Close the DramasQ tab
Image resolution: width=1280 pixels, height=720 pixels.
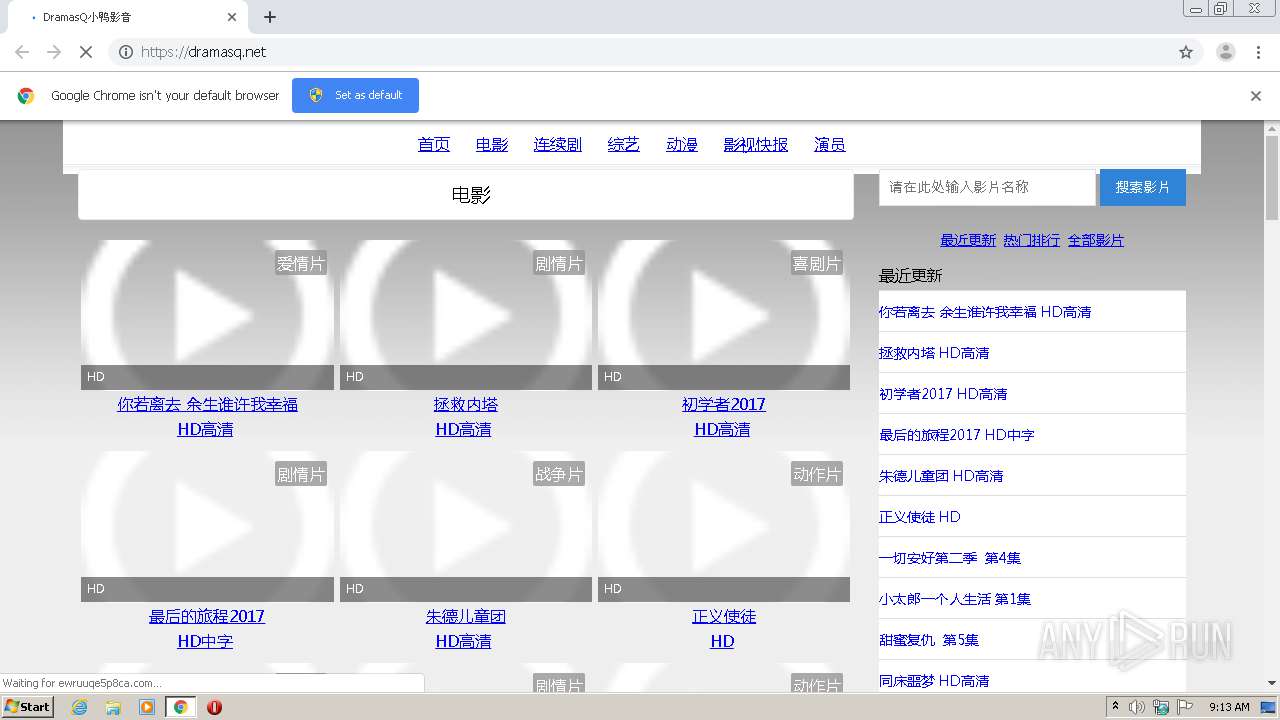[232, 17]
